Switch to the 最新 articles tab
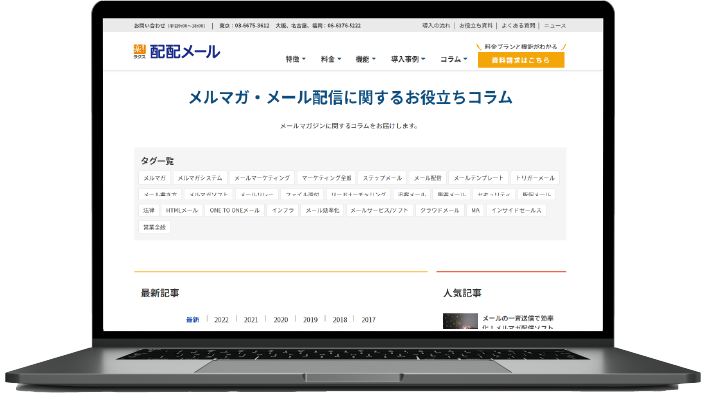The height and width of the screenshot is (393, 701). [x=193, y=320]
